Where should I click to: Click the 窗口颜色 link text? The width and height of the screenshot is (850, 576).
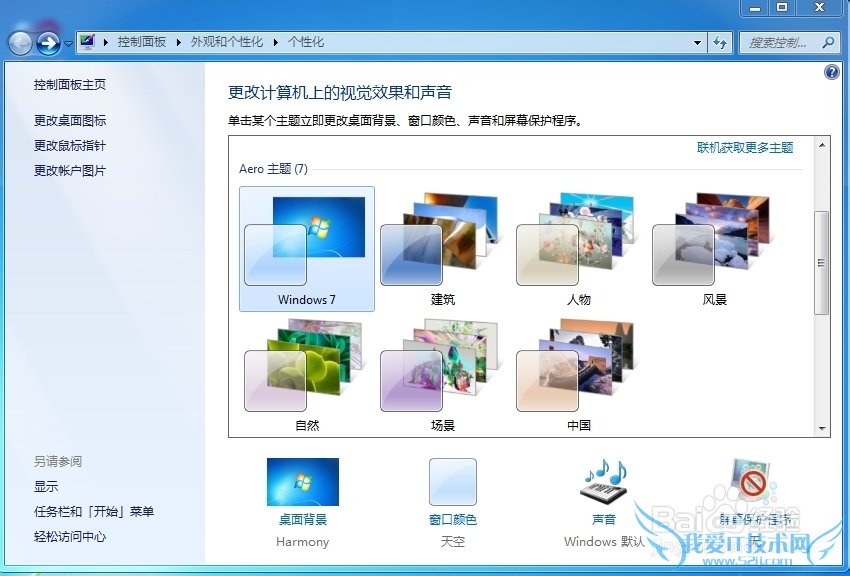point(453,520)
